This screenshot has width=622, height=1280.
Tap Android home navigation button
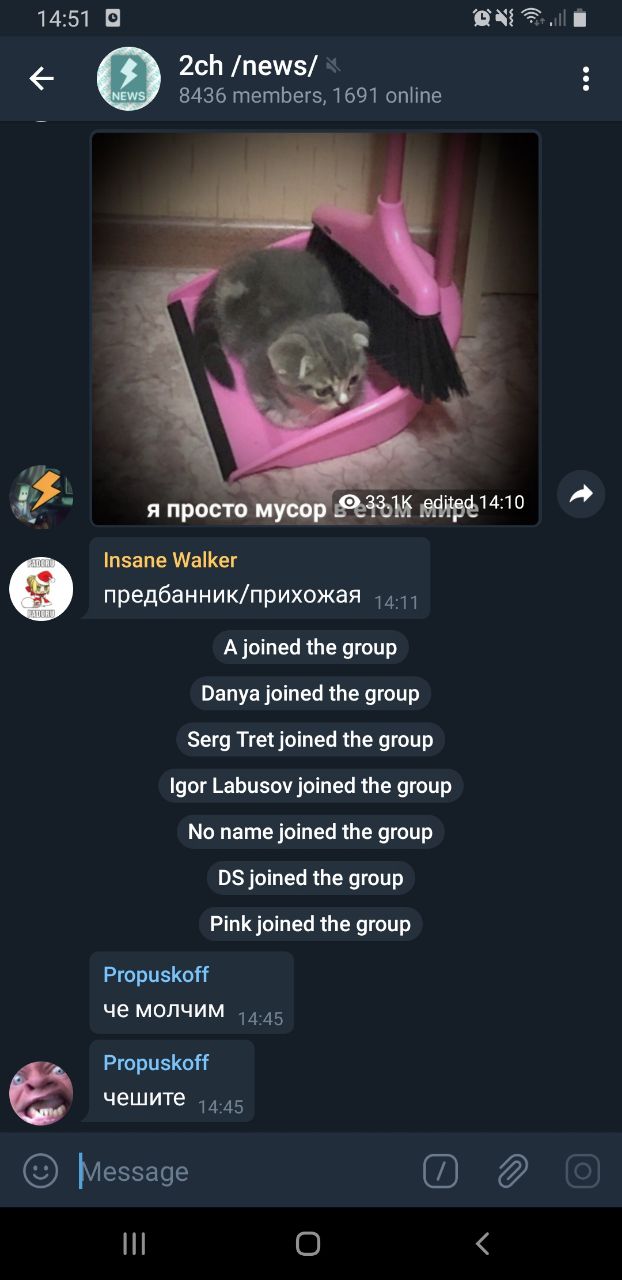point(308,1243)
